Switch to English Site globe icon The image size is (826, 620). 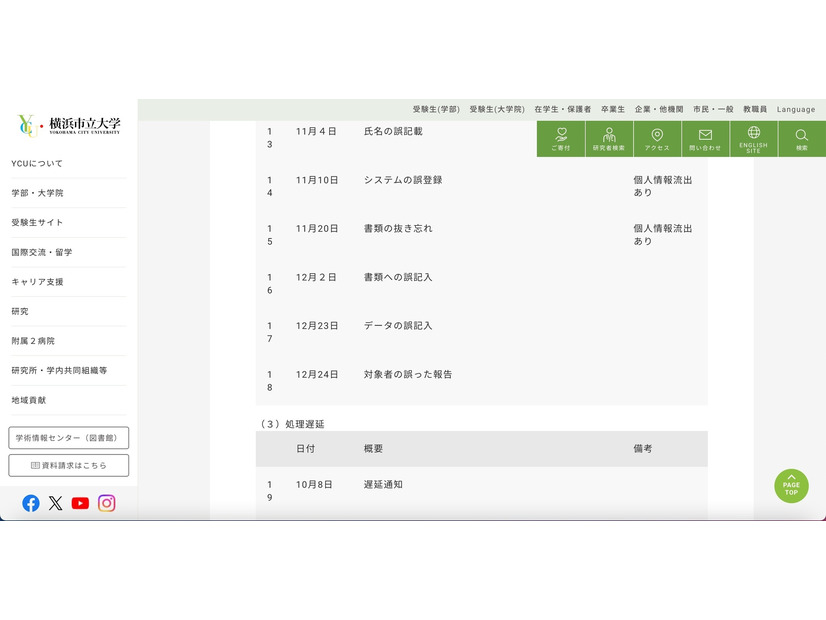[753, 138]
